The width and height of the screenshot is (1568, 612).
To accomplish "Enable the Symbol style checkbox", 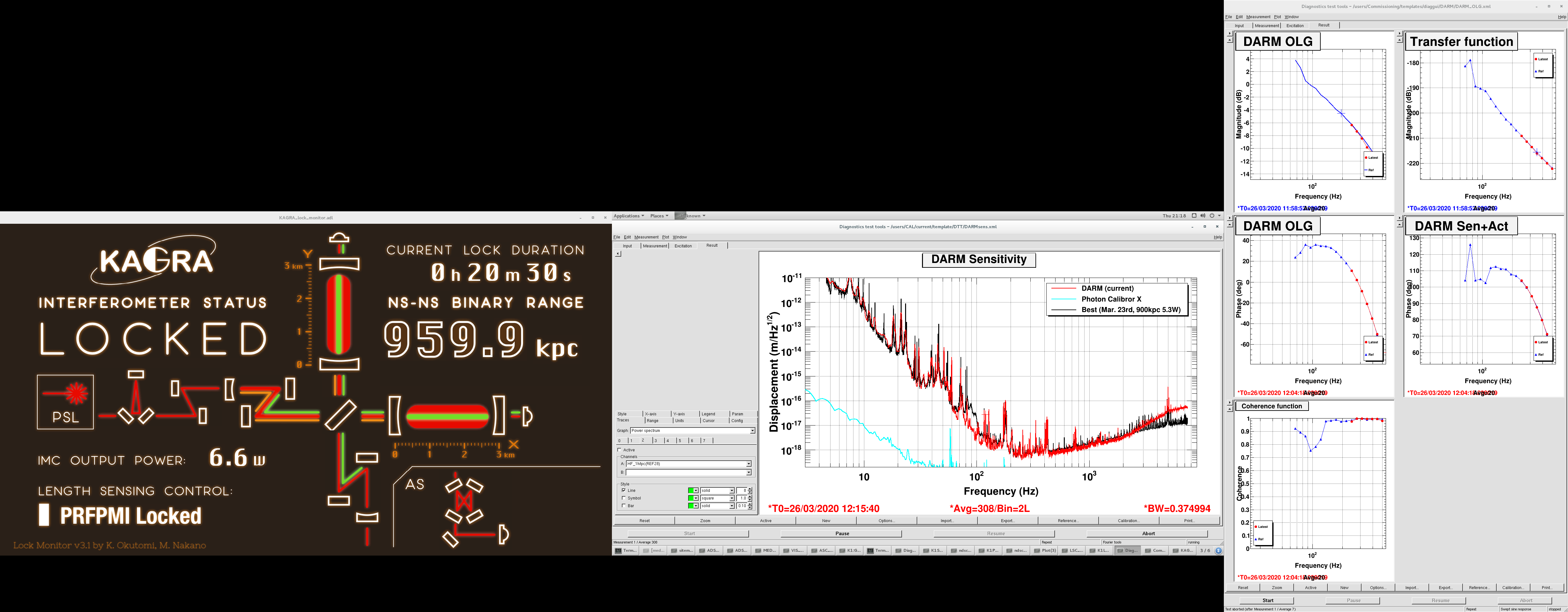I will (623, 498).
